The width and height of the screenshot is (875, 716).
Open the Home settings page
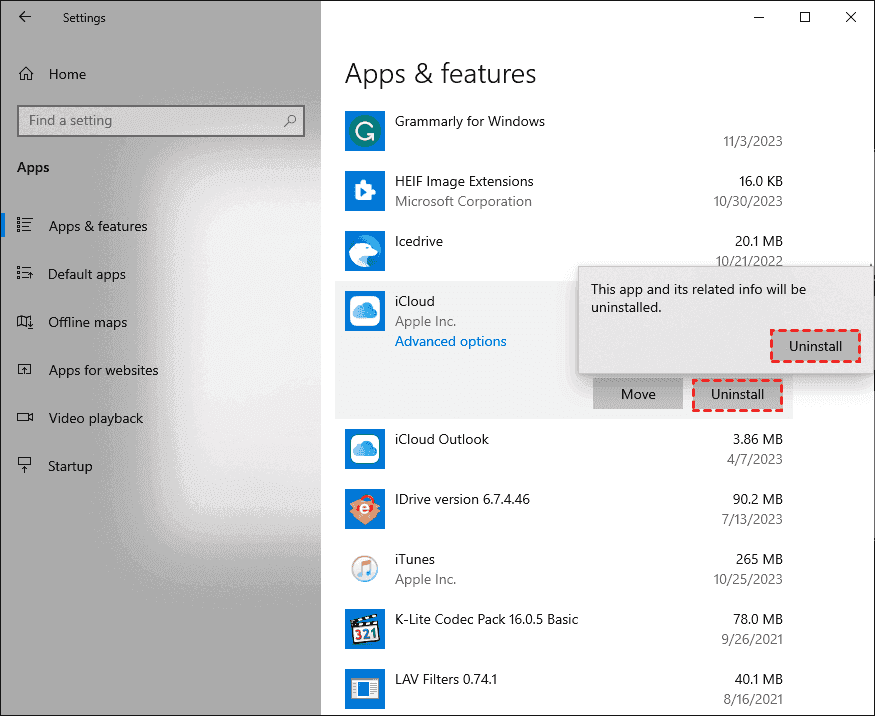[66, 74]
